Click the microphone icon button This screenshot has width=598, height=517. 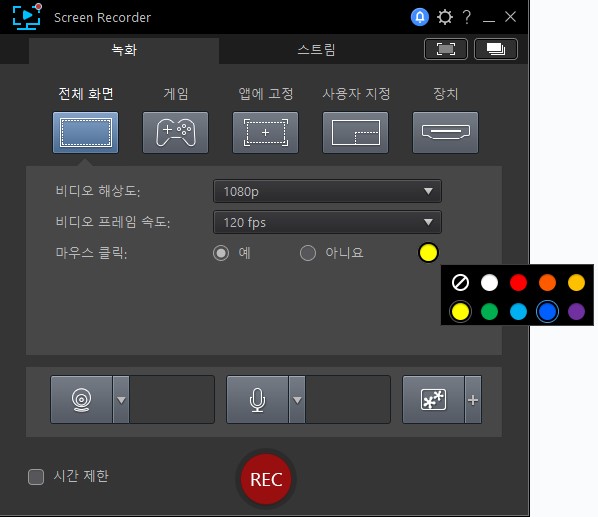point(257,400)
